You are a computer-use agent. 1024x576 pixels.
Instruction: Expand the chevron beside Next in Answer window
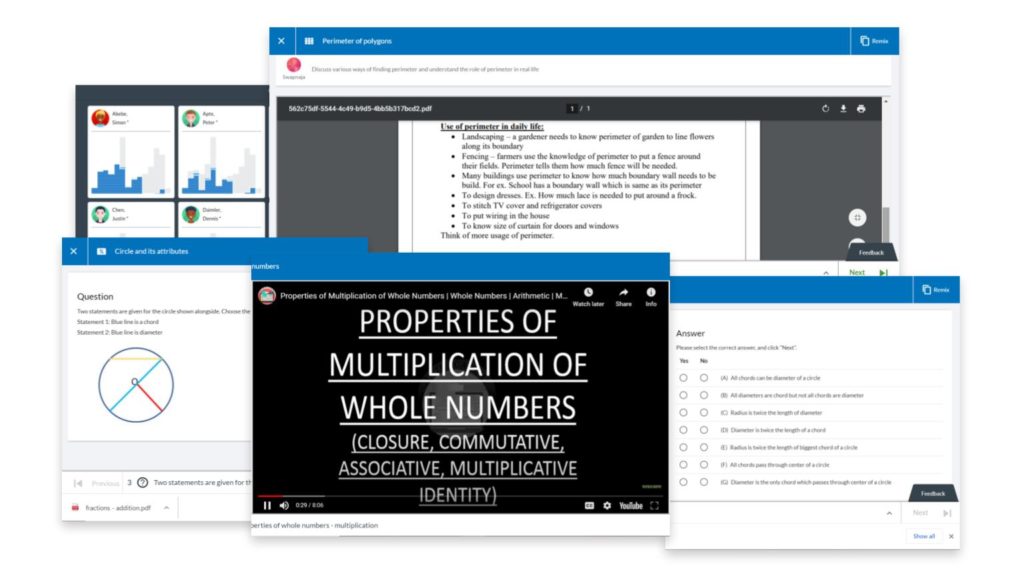(x=889, y=513)
